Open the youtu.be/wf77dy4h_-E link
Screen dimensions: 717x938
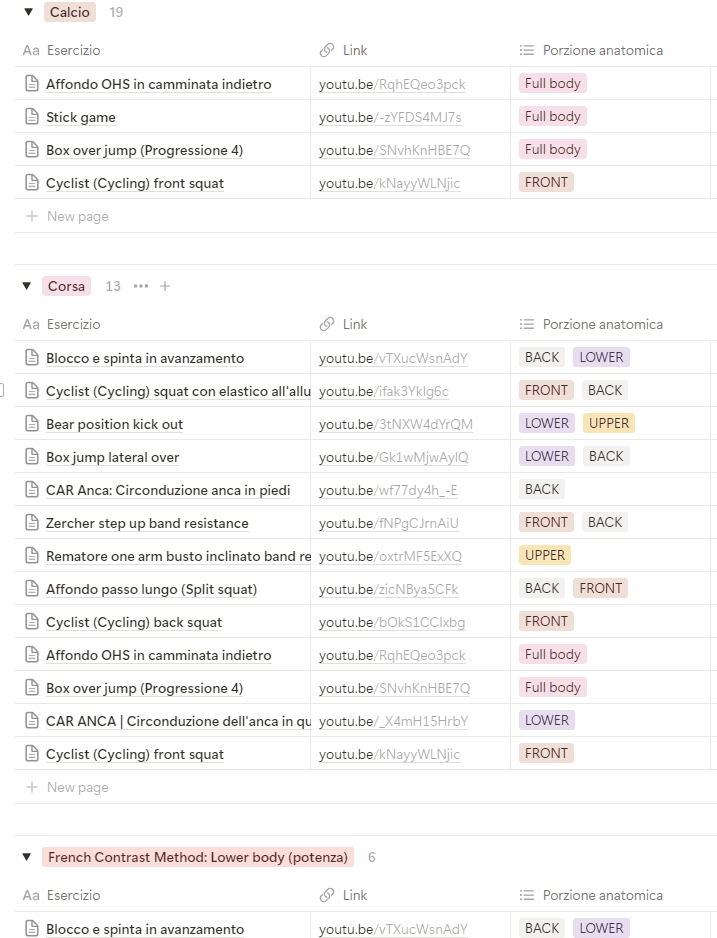pos(388,490)
